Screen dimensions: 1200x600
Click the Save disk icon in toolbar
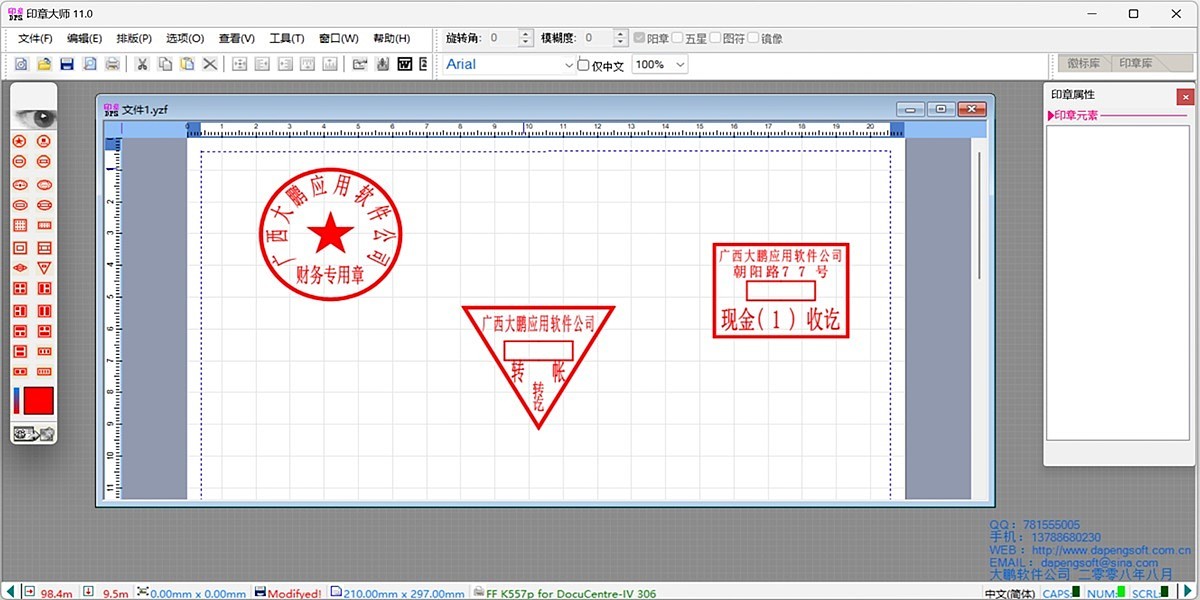click(67, 64)
